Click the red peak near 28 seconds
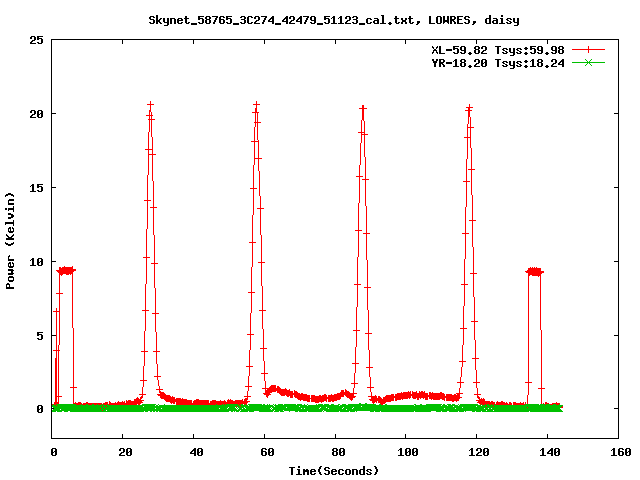640x480 pixels. 151,104
